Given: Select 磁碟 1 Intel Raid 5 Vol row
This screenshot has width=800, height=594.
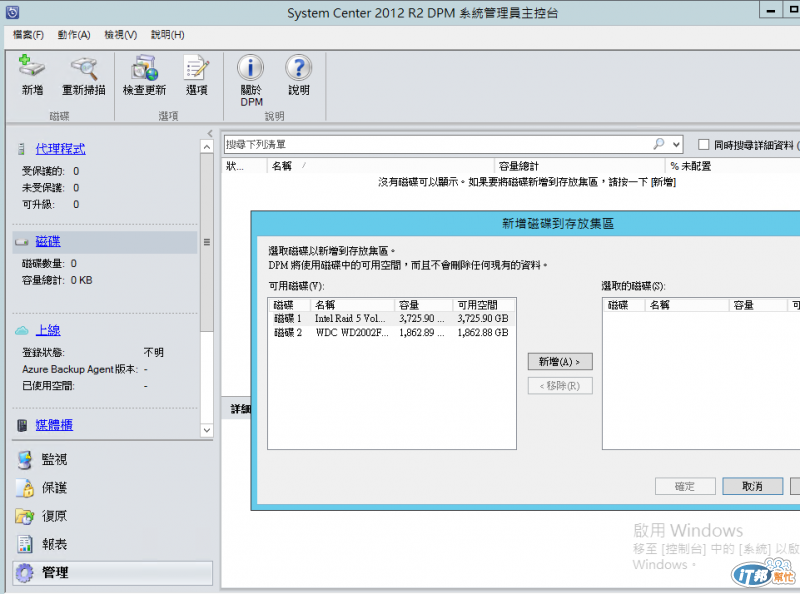Looking at the screenshot, I should click(x=391, y=318).
